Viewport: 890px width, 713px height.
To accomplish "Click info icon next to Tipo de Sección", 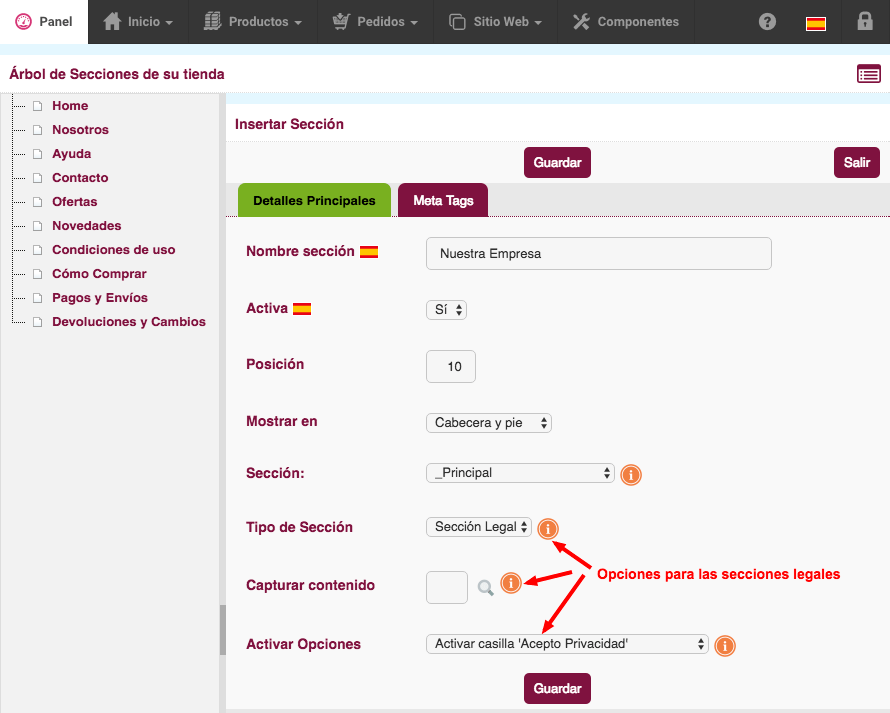I will coord(548,529).
